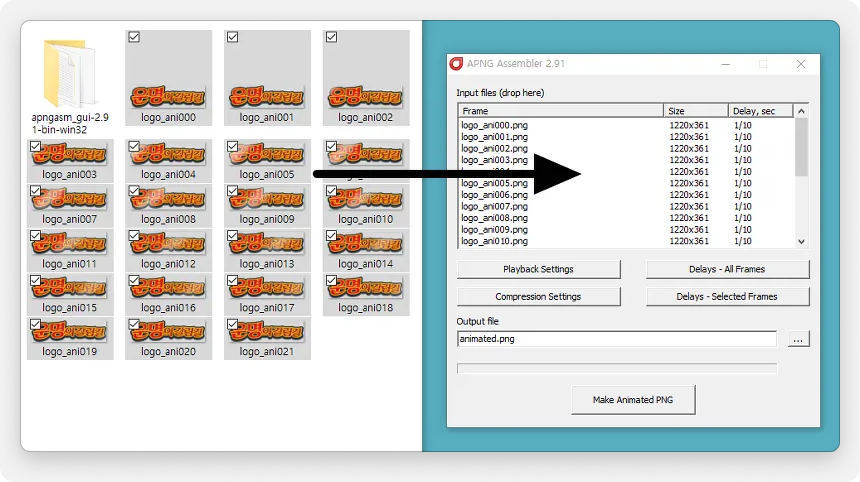The height and width of the screenshot is (482, 860).
Task: Click 1/10 delay of logo_ani007.png row
Action: 743,206
